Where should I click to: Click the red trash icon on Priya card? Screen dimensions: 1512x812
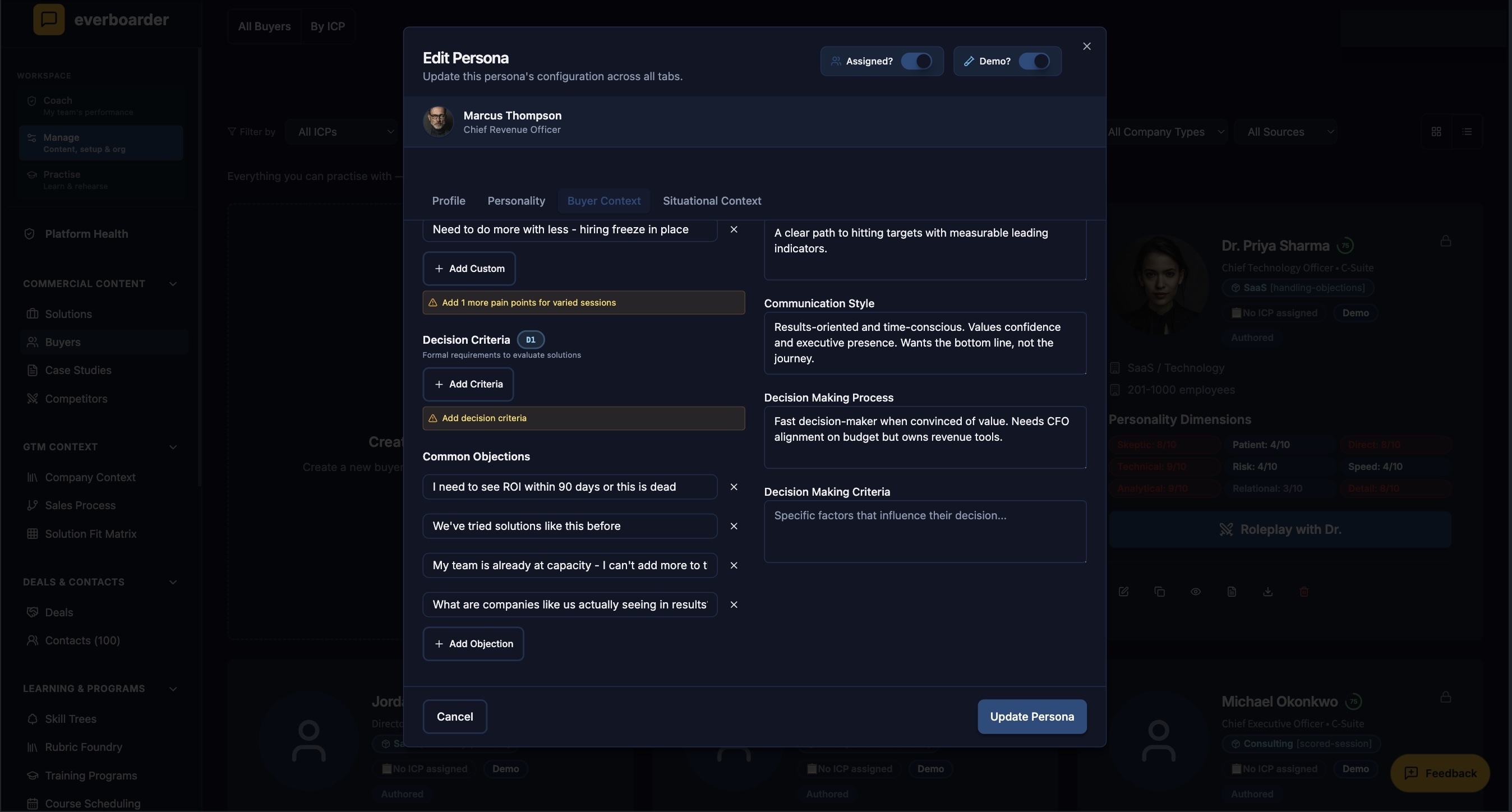(x=1303, y=592)
